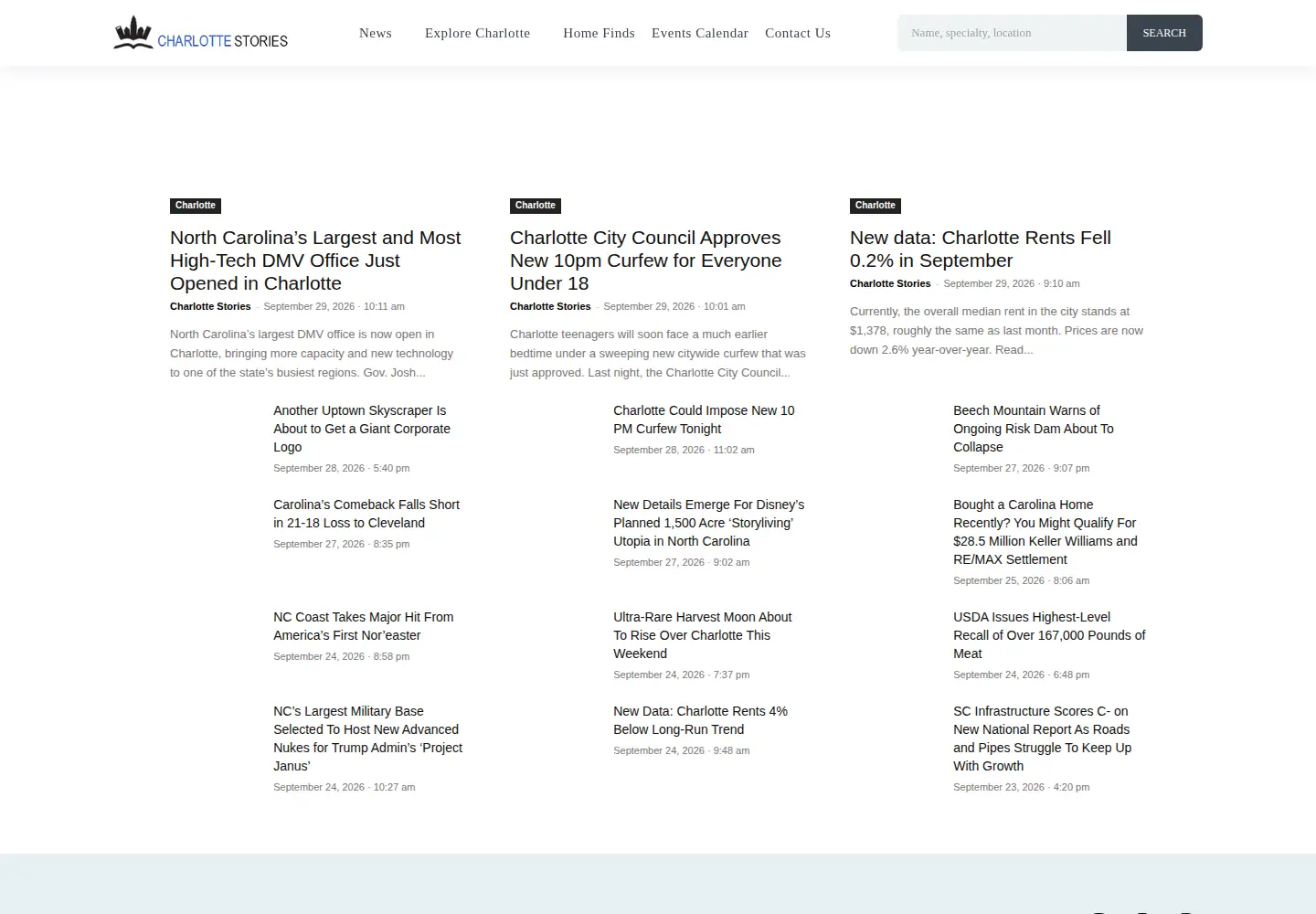
Task: Open the Charlotte Rents Fell 0.2% headline
Action: point(981,249)
